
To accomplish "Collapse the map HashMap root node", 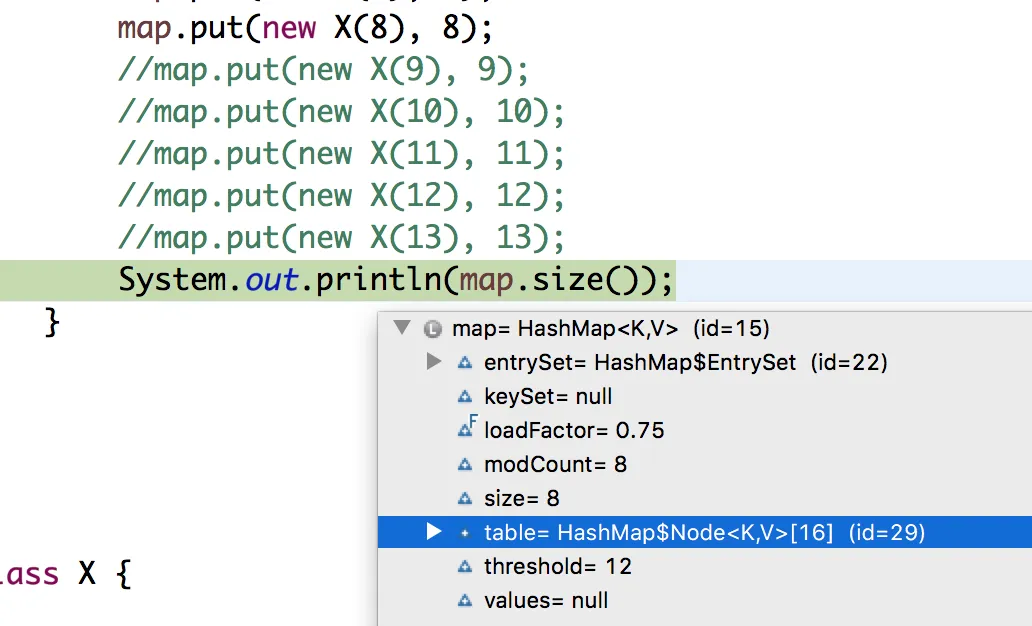I will pos(402,327).
